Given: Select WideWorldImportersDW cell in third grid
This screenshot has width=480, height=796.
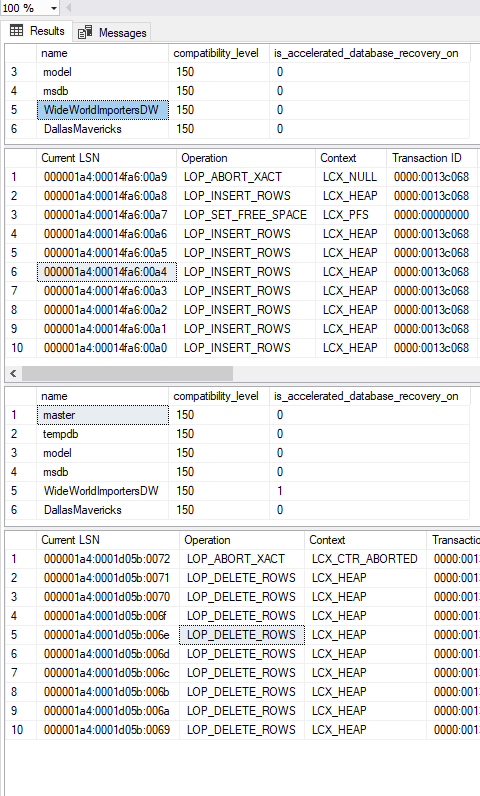Looking at the screenshot, I should pos(102,491).
